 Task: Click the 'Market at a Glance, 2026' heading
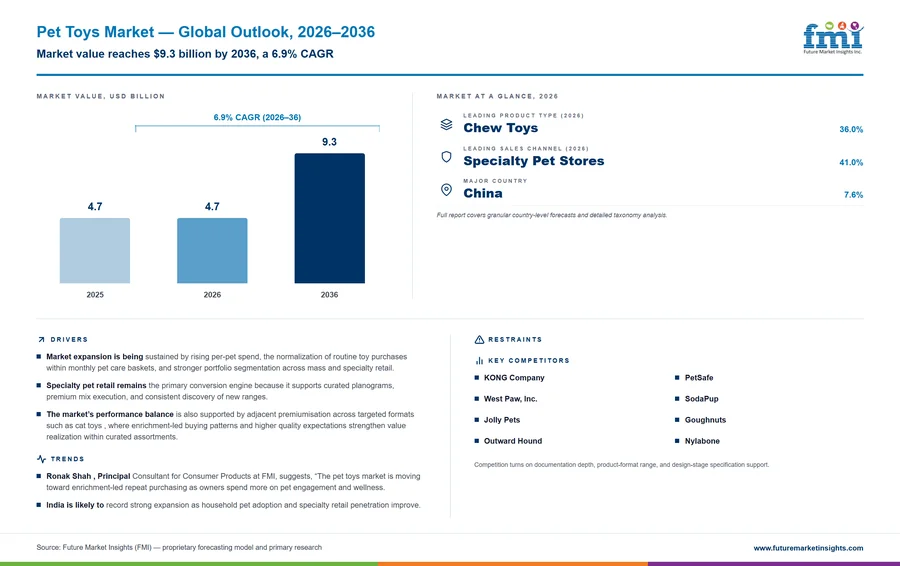(x=497, y=96)
